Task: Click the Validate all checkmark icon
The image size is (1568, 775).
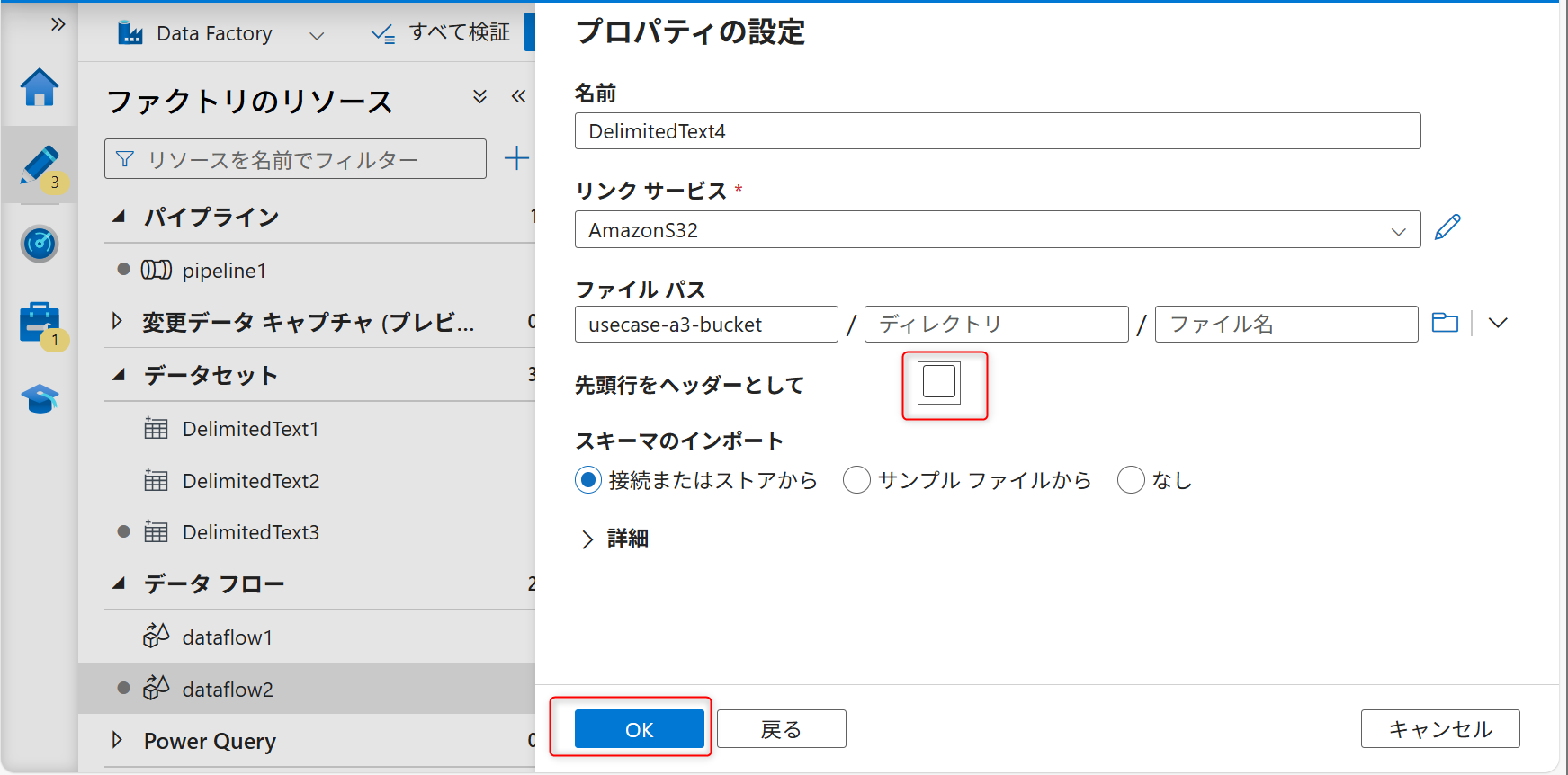Action: (x=383, y=34)
